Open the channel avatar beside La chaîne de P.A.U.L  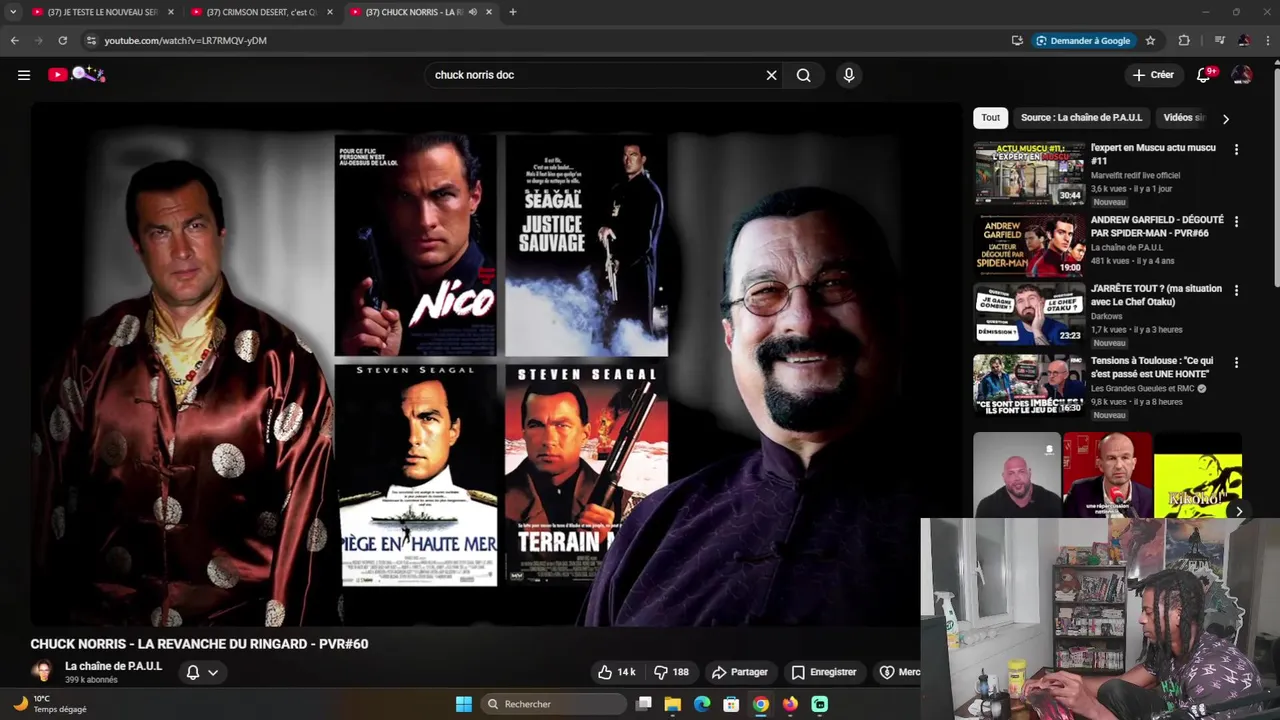pyautogui.click(x=42, y=672)
